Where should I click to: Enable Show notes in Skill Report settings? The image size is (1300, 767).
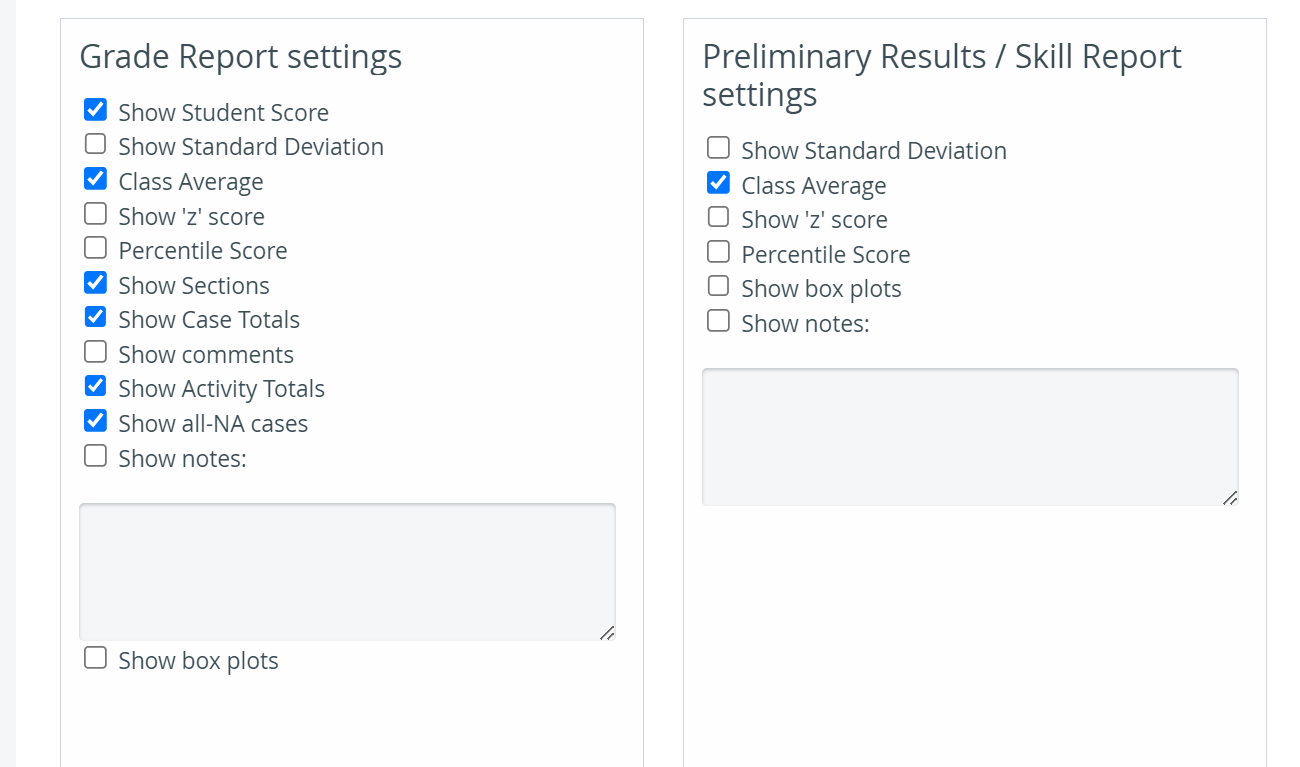(x=718, y=321)
